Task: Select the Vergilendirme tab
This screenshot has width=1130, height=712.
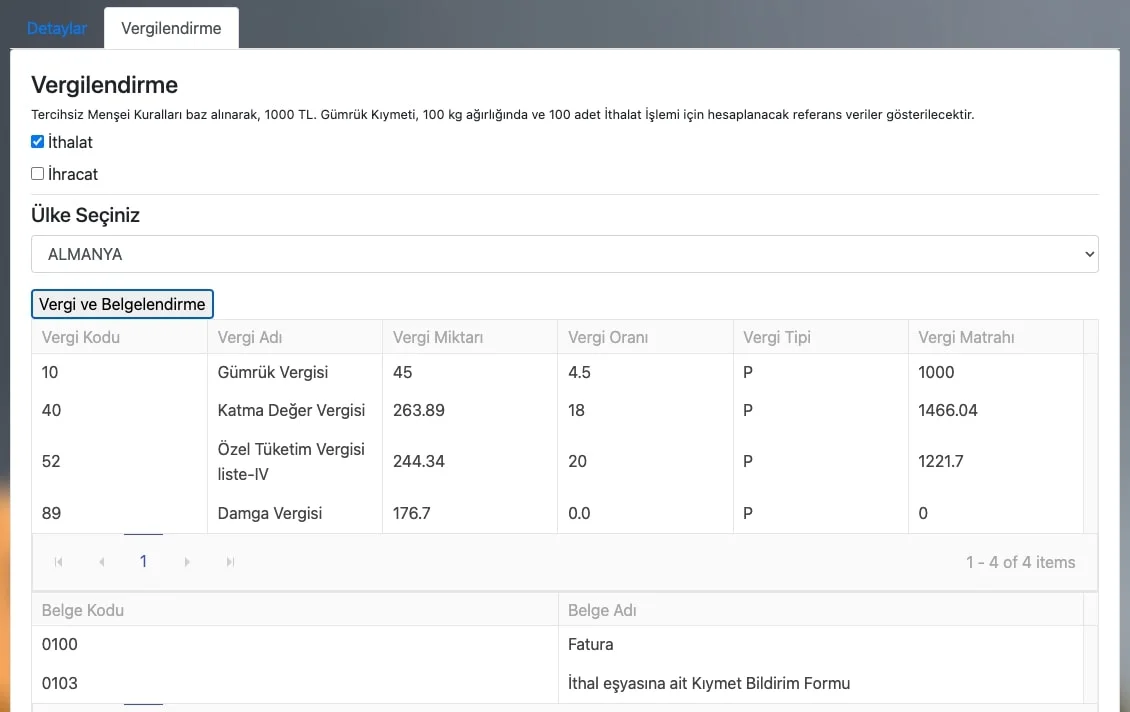Action: click(171, 28)
